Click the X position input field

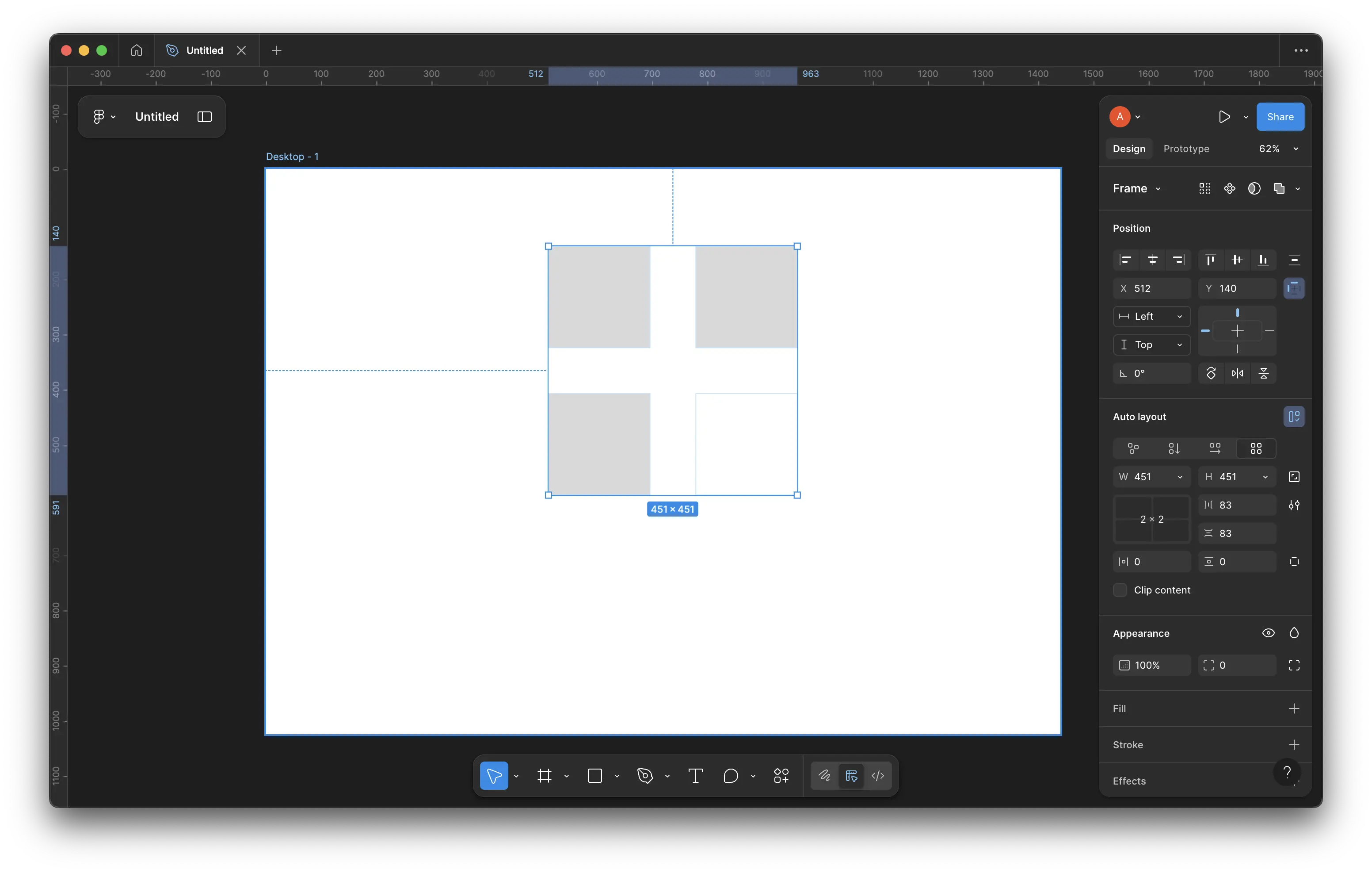point(1157,288)
